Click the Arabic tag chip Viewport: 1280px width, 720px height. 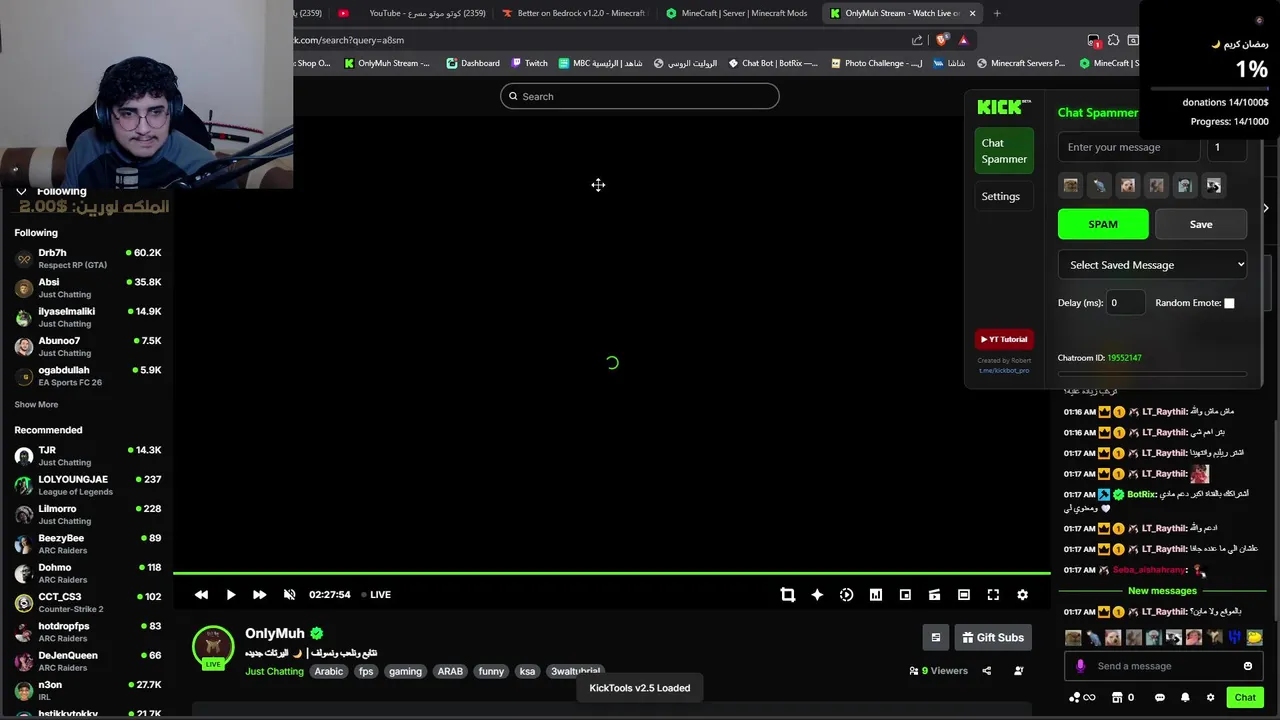(329, 671)
